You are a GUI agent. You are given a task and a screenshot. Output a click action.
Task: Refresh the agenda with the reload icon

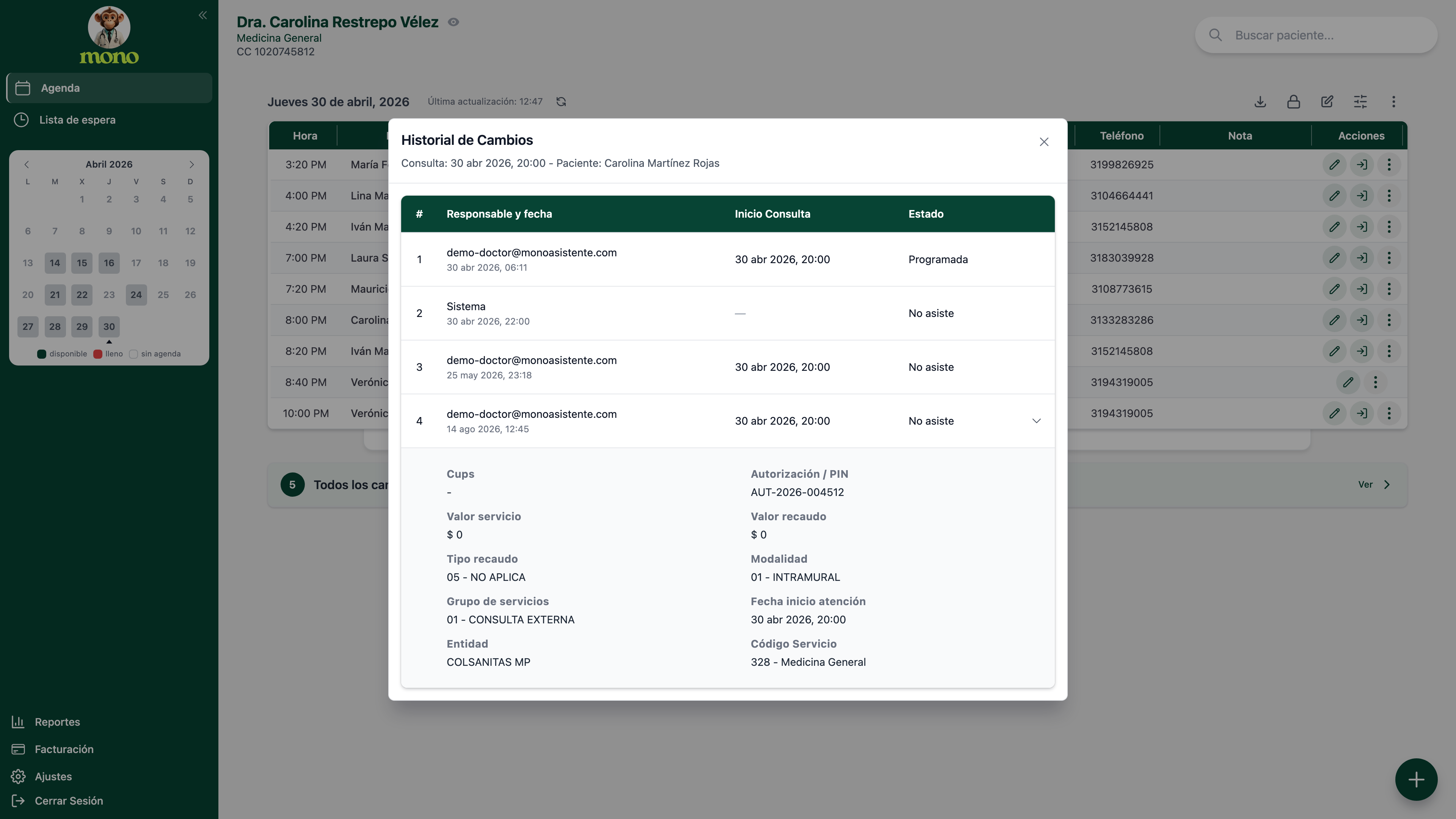click(561, 102)
